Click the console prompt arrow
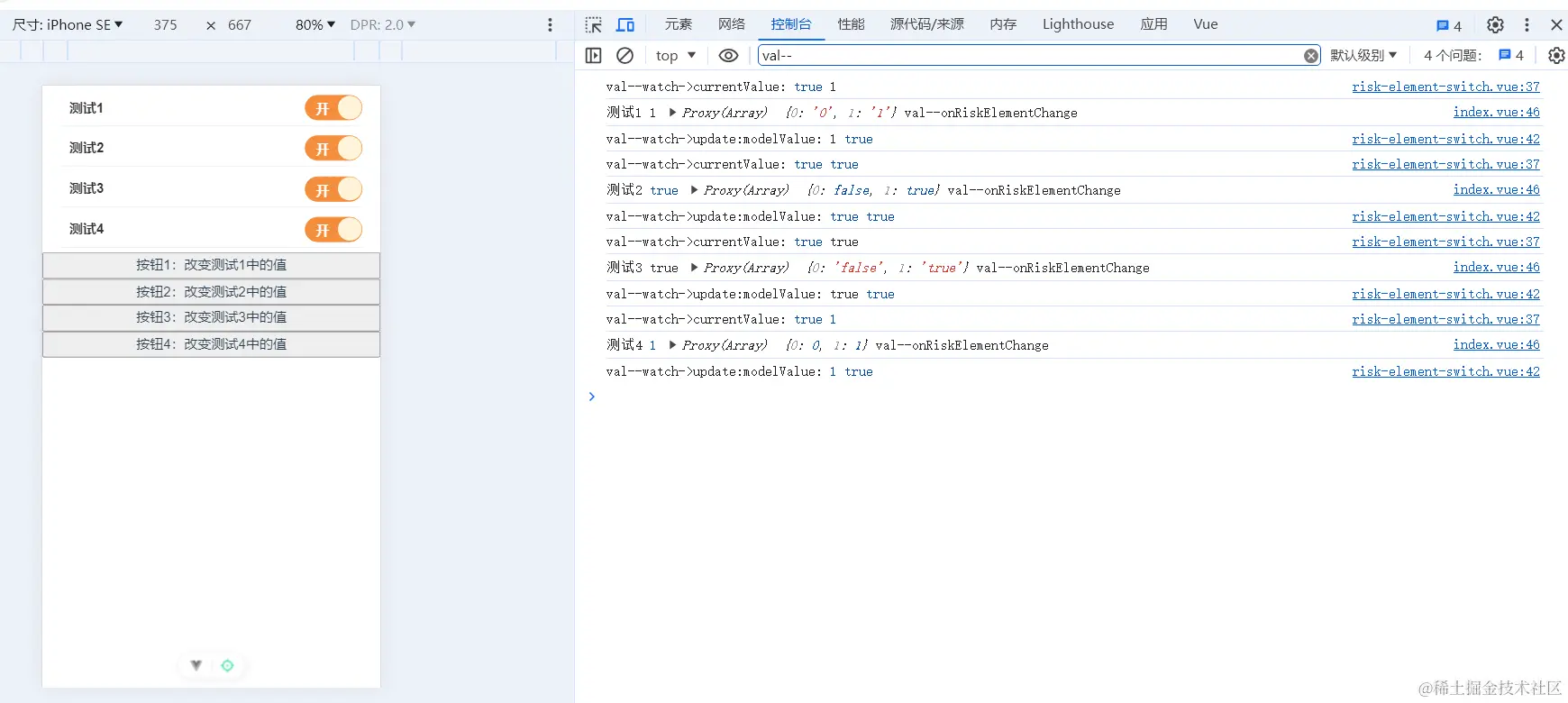The image size is (1568, 703). 591,397
